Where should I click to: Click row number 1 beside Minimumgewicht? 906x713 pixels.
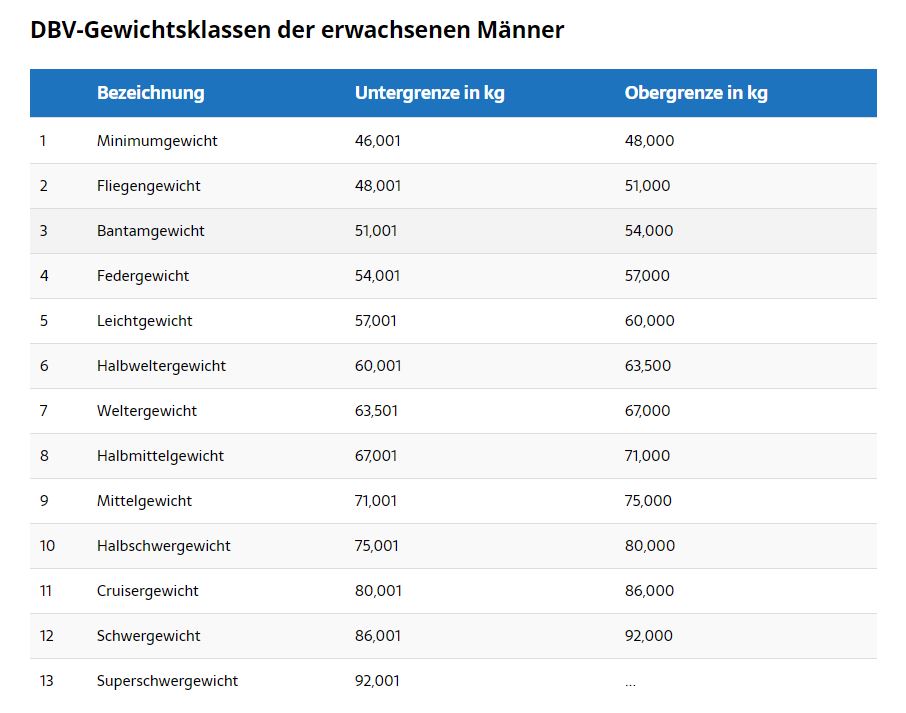coord(43,141)
